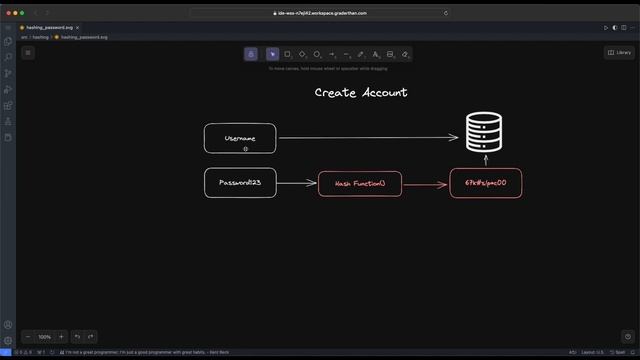Open the Manage gear icon
This screenshot has width=640, height=360.
[x=8, y=341]
